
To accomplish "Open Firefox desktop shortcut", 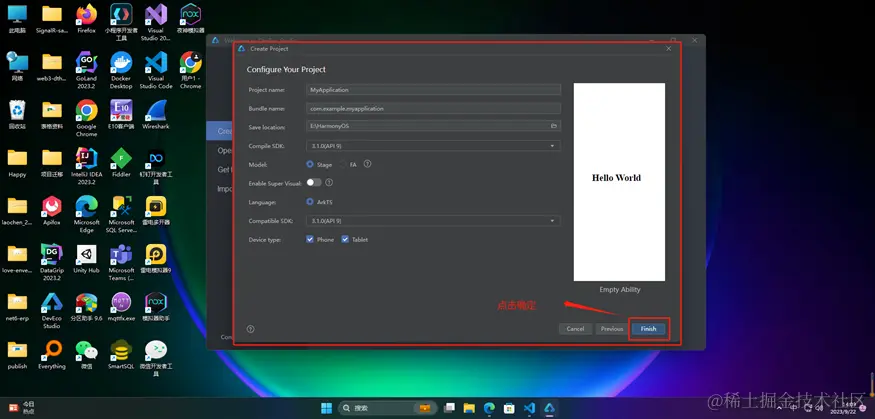I will pyautogui.click(x=86, y=19).
